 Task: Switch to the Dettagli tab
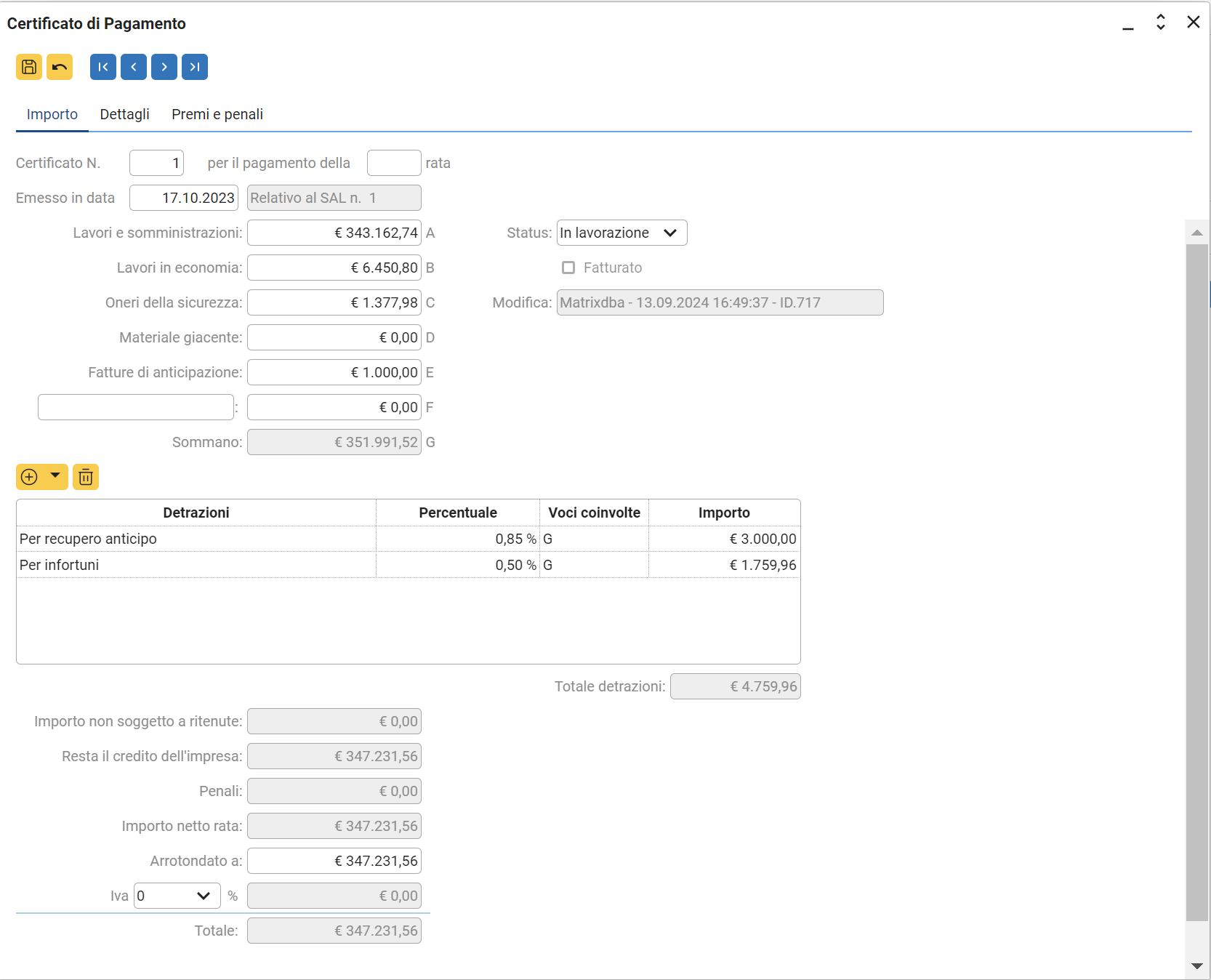pos(124,114)
